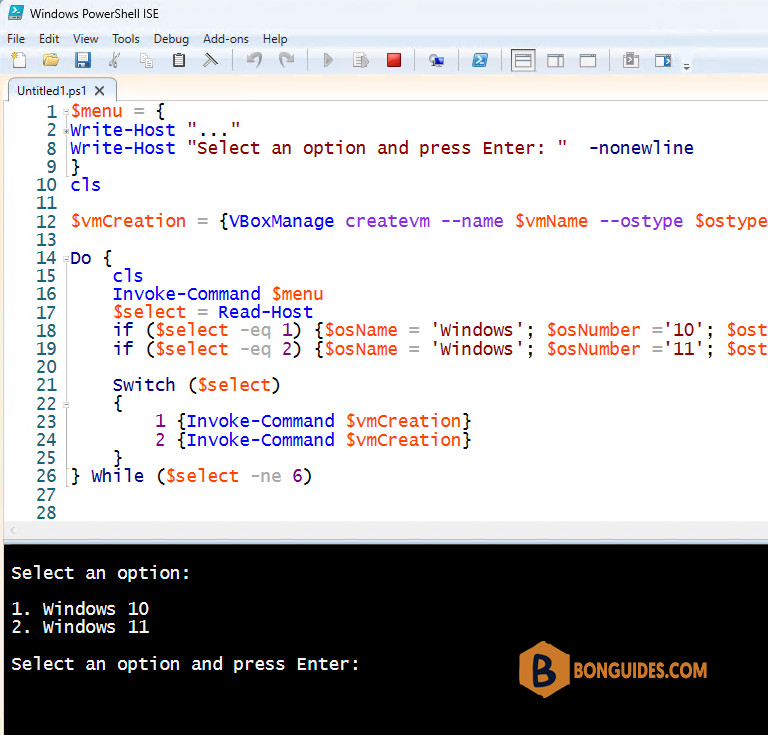Viewport: 768px width, 735px height.
Task: Show script pane on top layout toggle
Action: click(523, 61)
